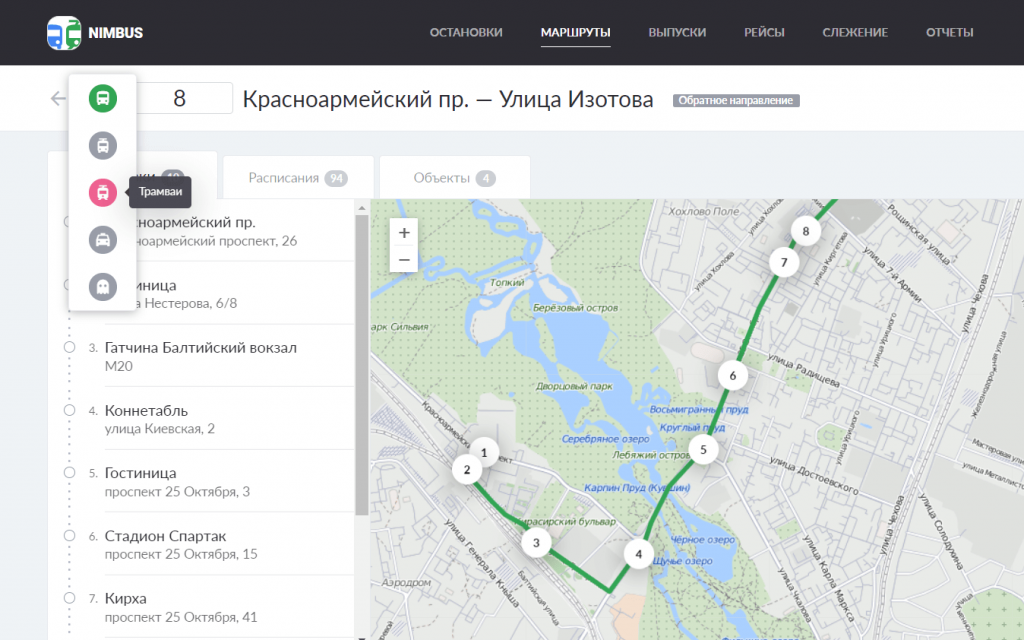Image resolution: width=1024 pixels, height=640 pixels.
Task: Select stop radio for Гатчина Балтийский вокзал
Action: point(69,348)
